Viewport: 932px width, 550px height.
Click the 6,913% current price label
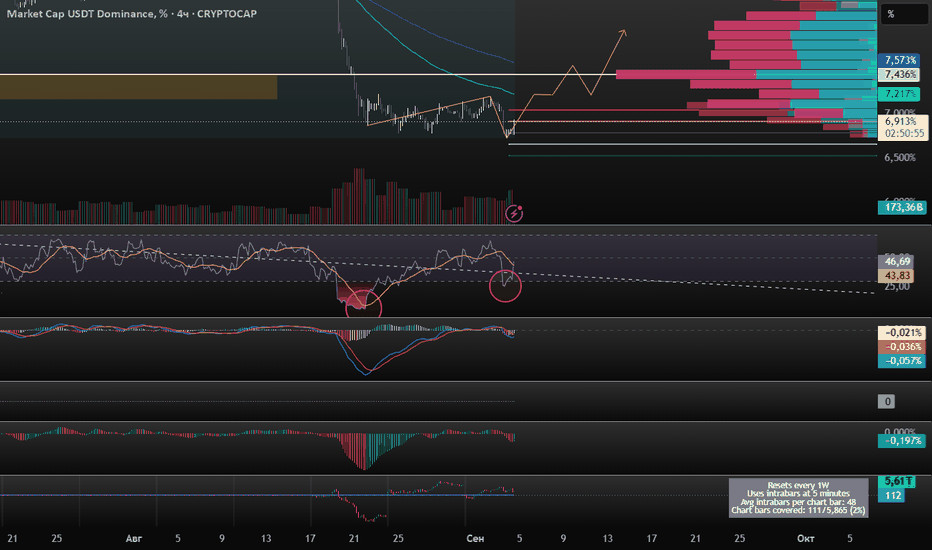pos(903,121)
